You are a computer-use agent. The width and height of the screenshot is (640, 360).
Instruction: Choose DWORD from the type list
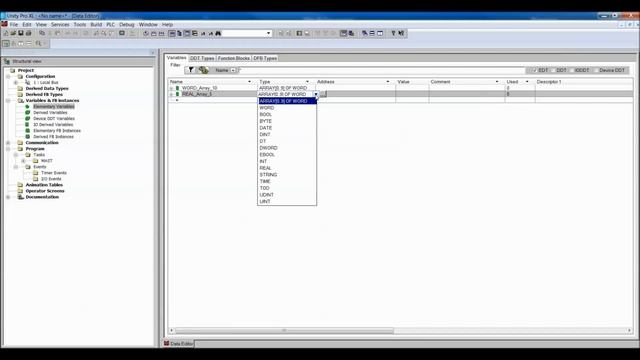pos(287,148)
